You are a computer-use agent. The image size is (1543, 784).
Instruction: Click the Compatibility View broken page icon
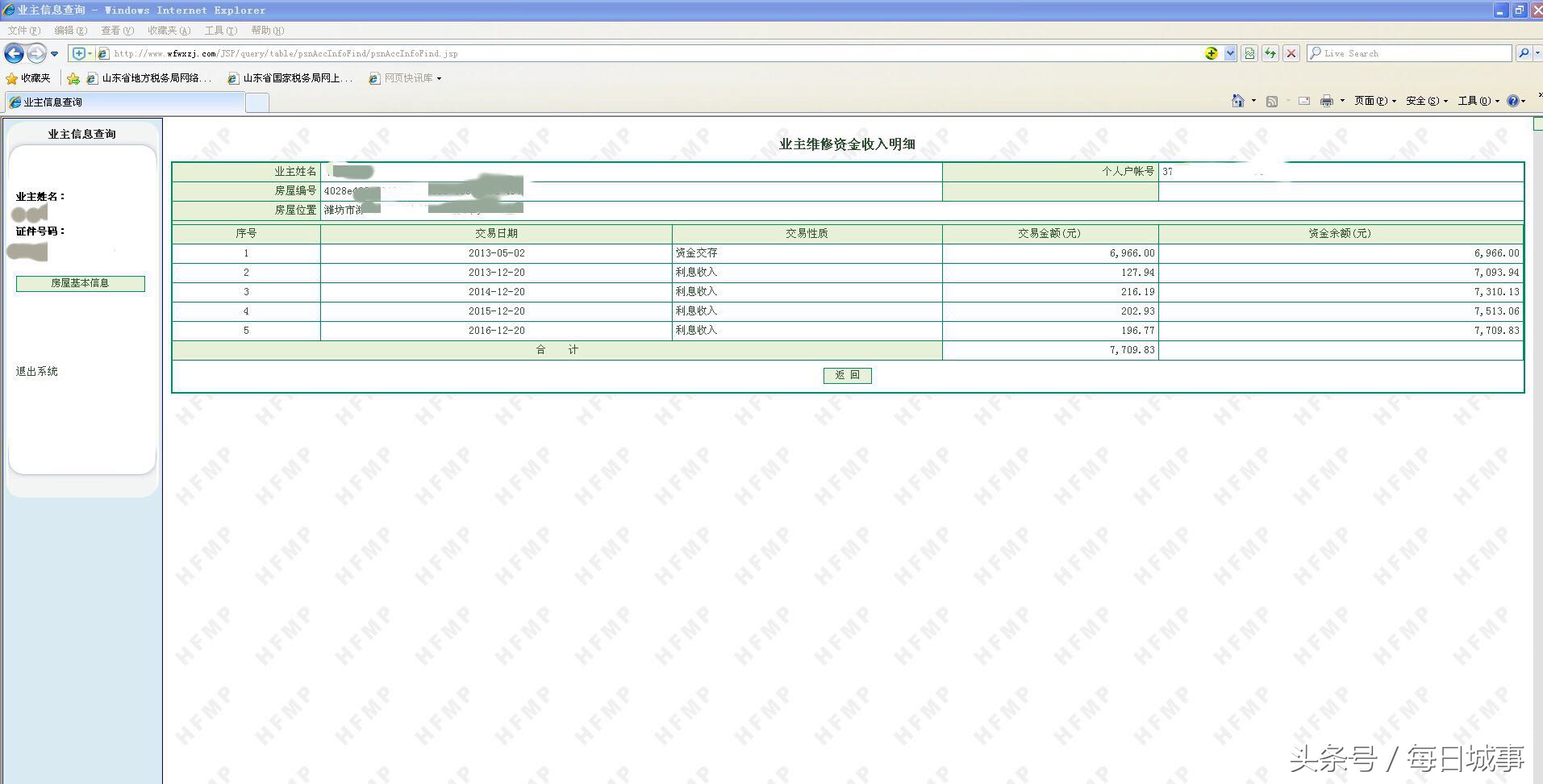tap(1249, 53)
